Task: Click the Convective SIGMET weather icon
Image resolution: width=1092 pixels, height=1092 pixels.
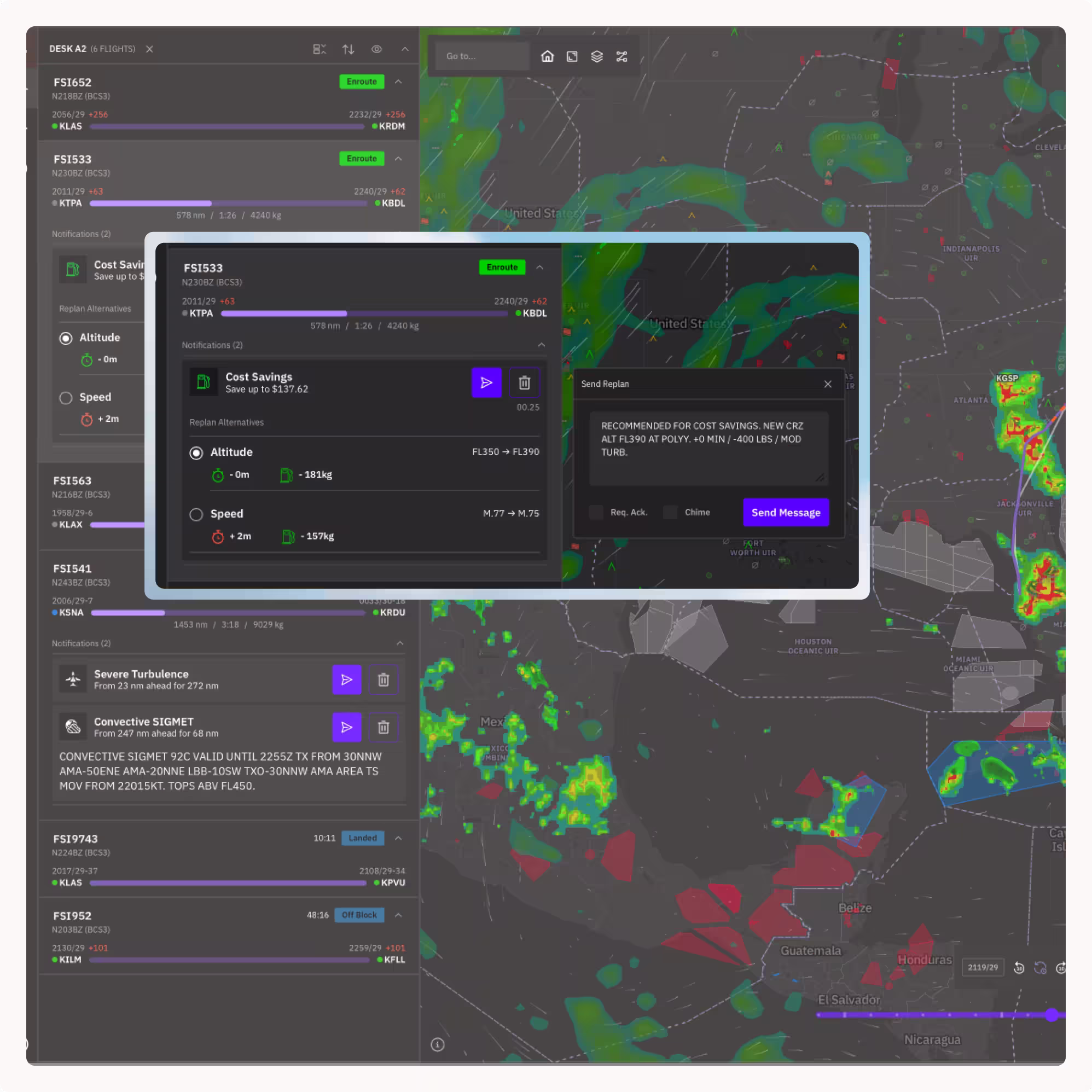Action: click(73, 727)
